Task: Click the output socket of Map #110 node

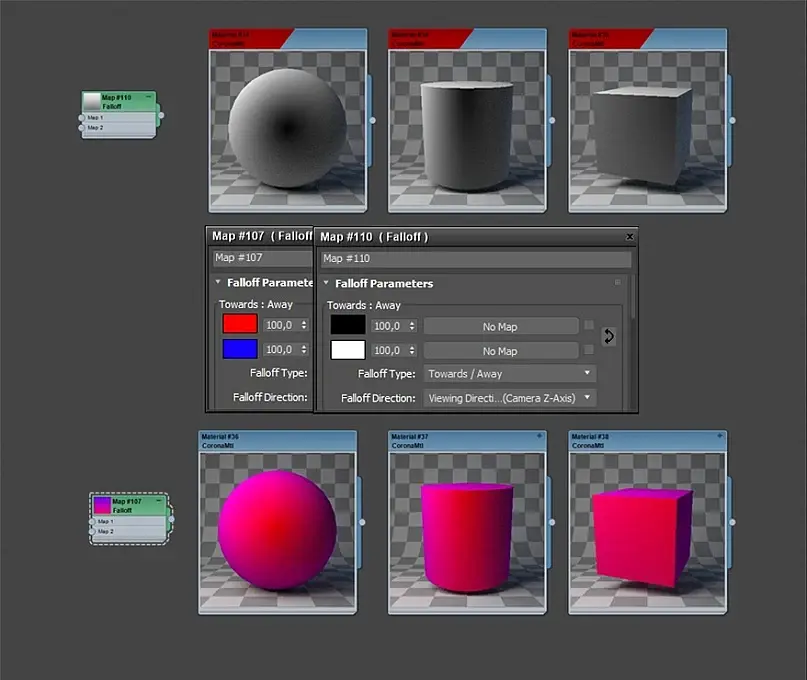Action: tap(161, 115)
